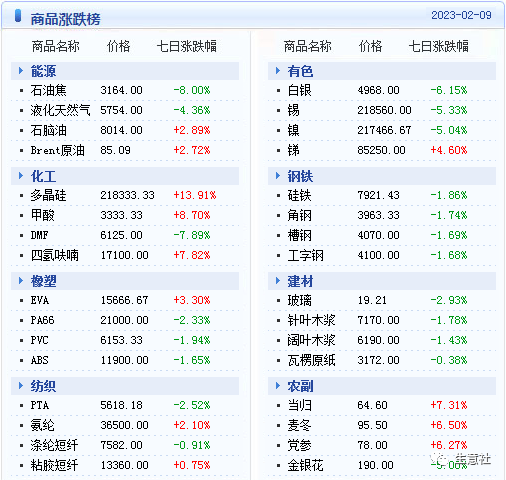Select 槽钢 commodity name

point(300,235)
